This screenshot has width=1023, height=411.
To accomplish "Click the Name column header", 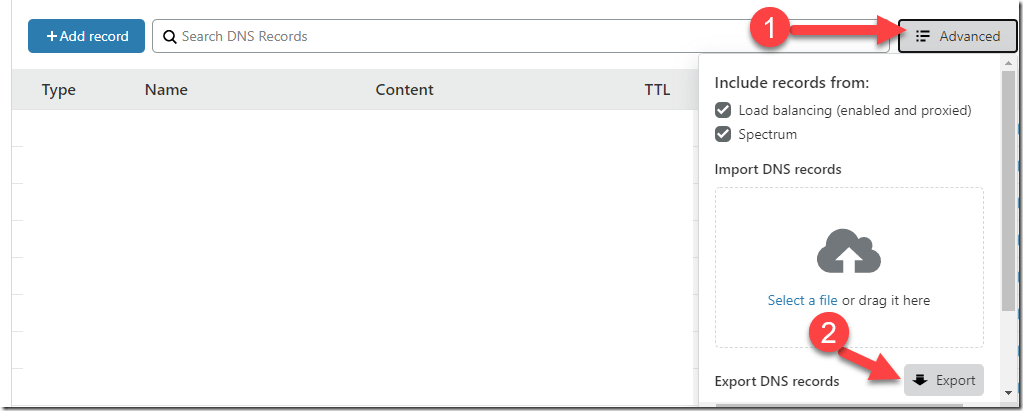I will click(x=166, y=90).
